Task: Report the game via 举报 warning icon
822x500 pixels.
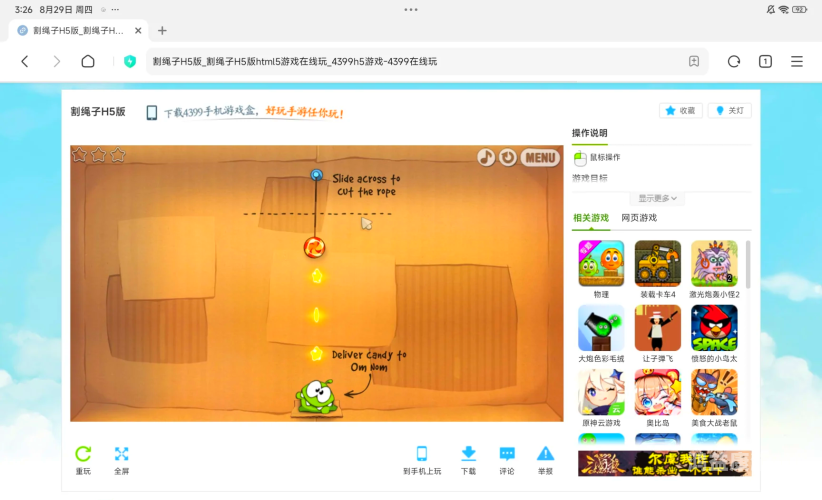Action: click(x=545, y=454)
